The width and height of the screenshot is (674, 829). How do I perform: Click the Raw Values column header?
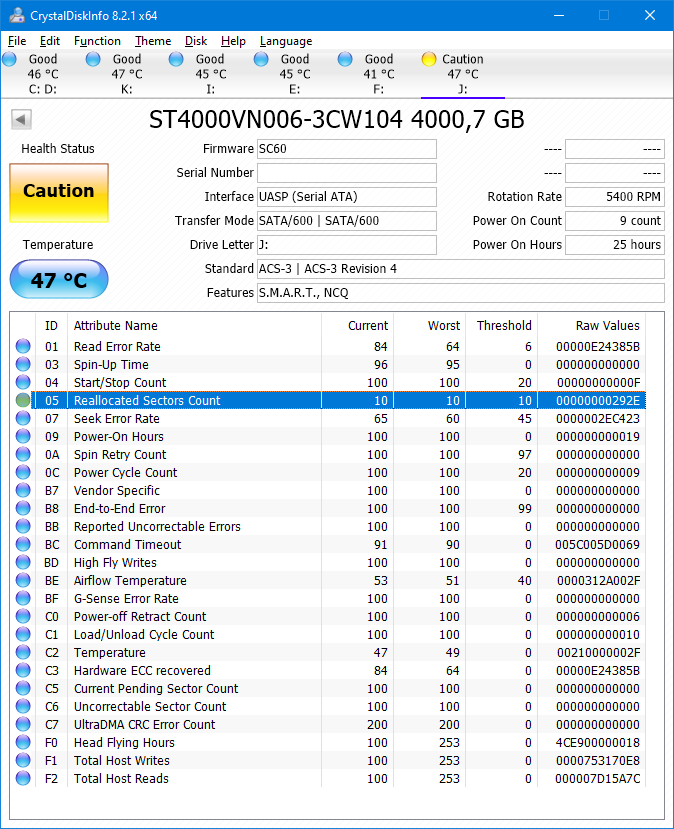[607, 326]
